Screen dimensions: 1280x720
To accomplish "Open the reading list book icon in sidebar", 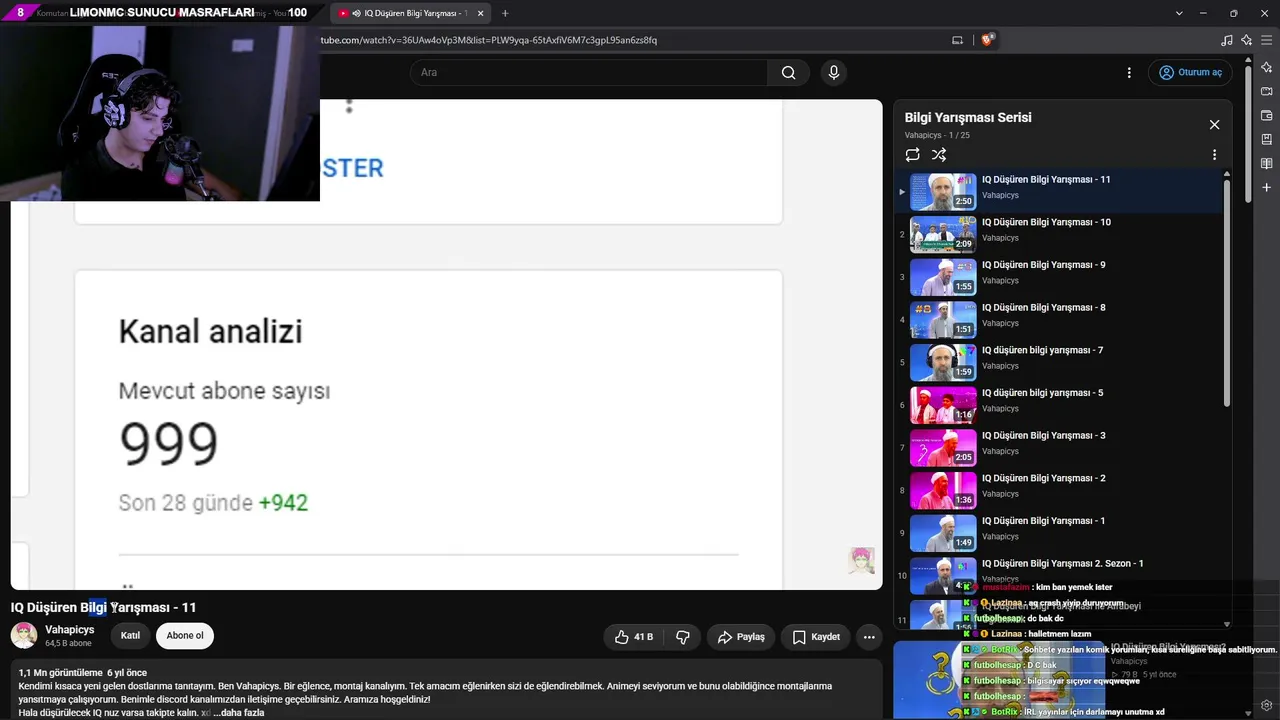I will pos(1267,163).
